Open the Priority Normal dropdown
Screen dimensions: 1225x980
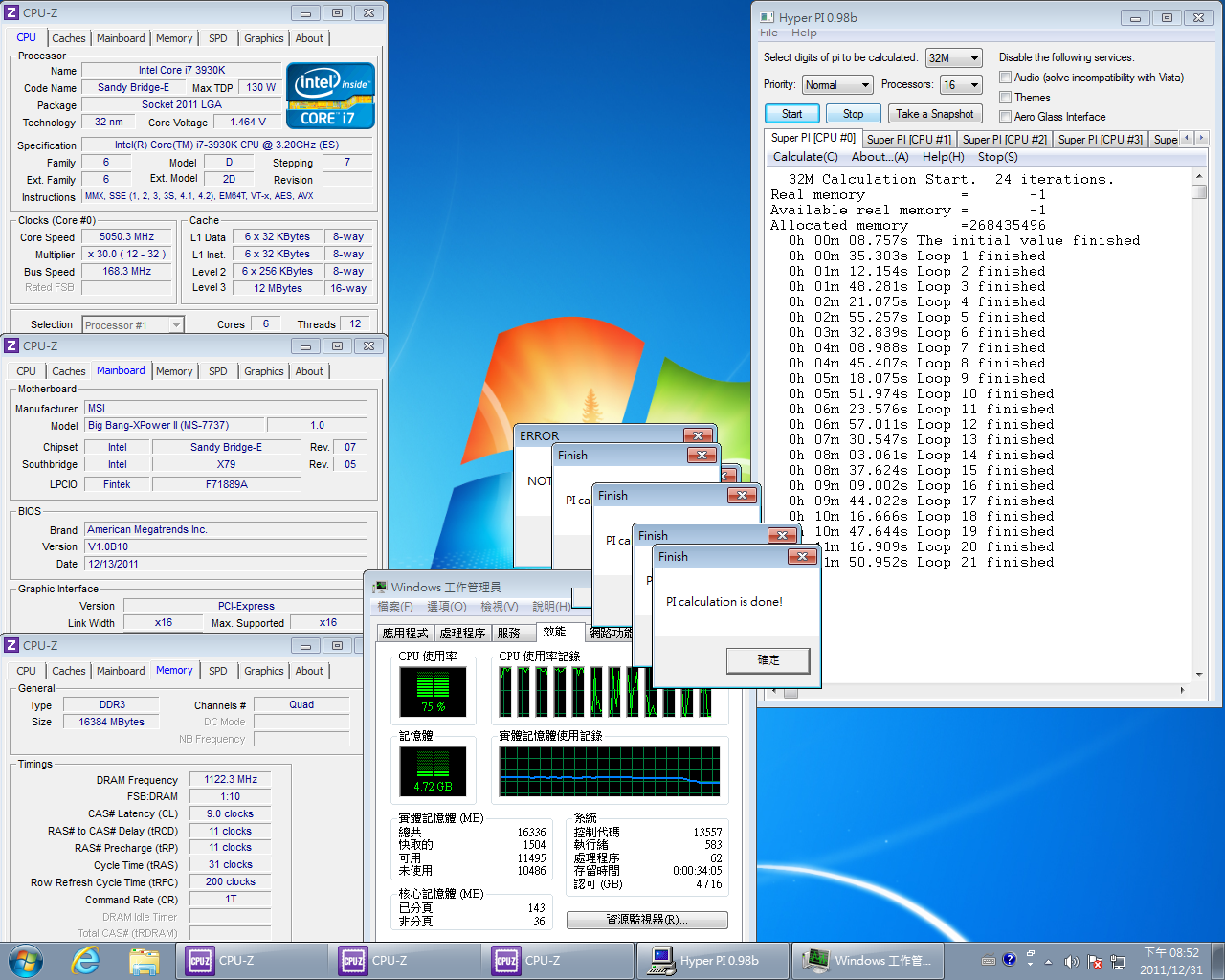coord(837,85)
